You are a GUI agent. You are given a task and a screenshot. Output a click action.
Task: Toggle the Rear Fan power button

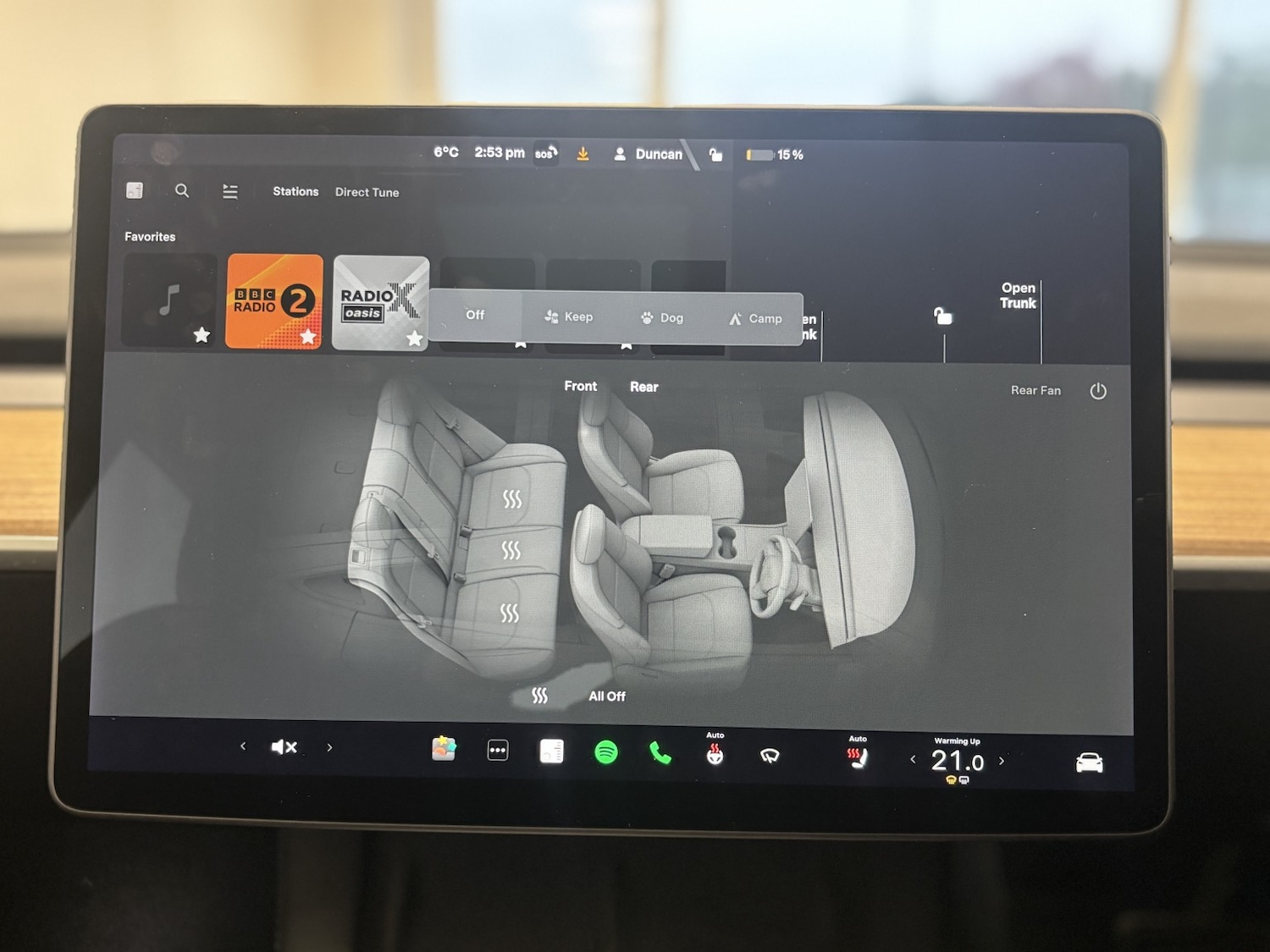(x=1098, y=391)
